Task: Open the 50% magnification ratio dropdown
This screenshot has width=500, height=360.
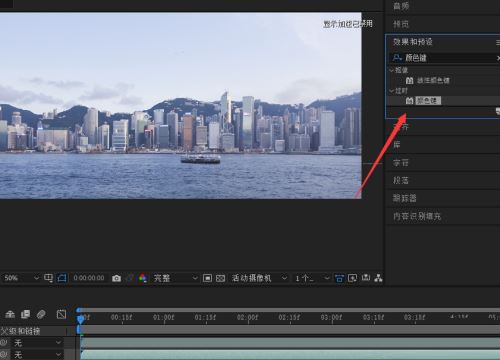Action: tap(21, 278)
